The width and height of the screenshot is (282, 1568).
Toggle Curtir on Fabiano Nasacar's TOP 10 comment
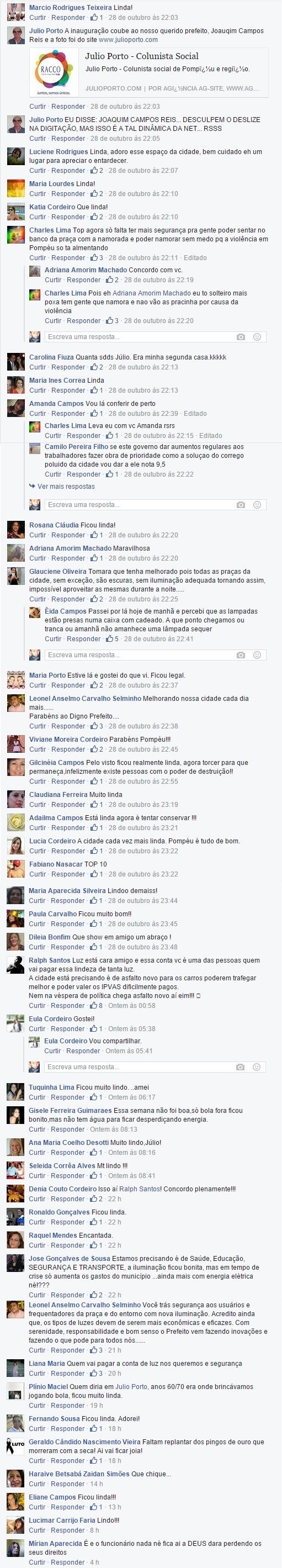(38, 874)
